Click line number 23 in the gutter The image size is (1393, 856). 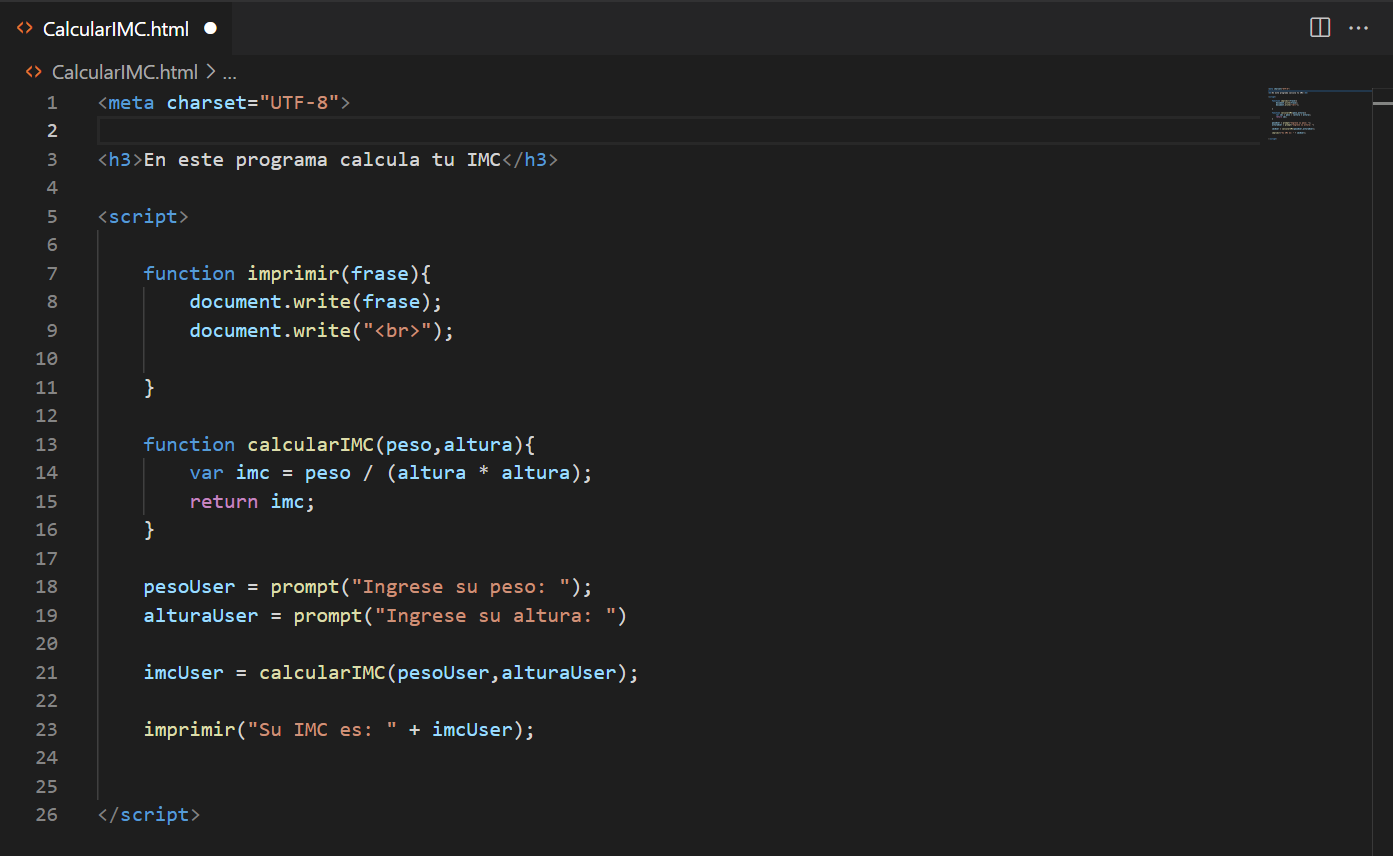coord(46,729)
